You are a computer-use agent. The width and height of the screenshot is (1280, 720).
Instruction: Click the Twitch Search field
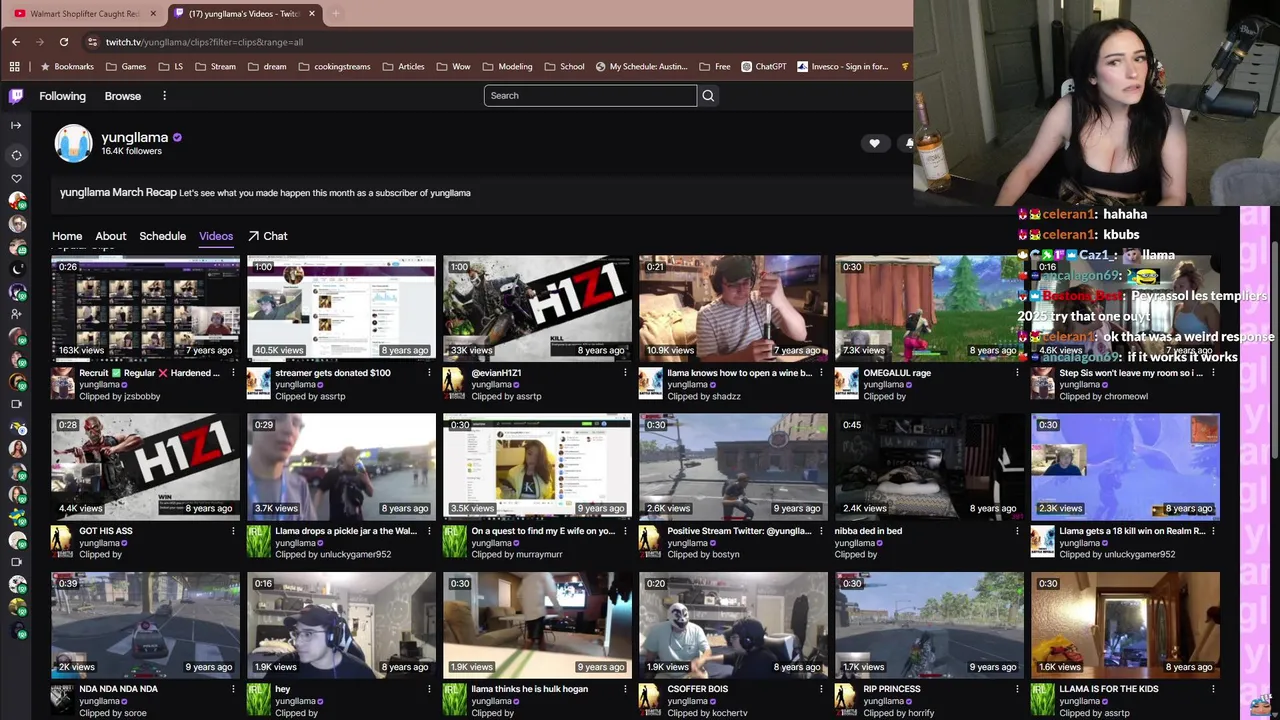590,96
